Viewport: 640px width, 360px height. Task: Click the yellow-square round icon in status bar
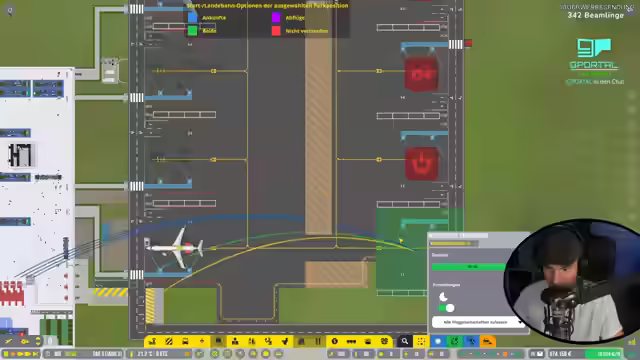[x=266, y=354]
